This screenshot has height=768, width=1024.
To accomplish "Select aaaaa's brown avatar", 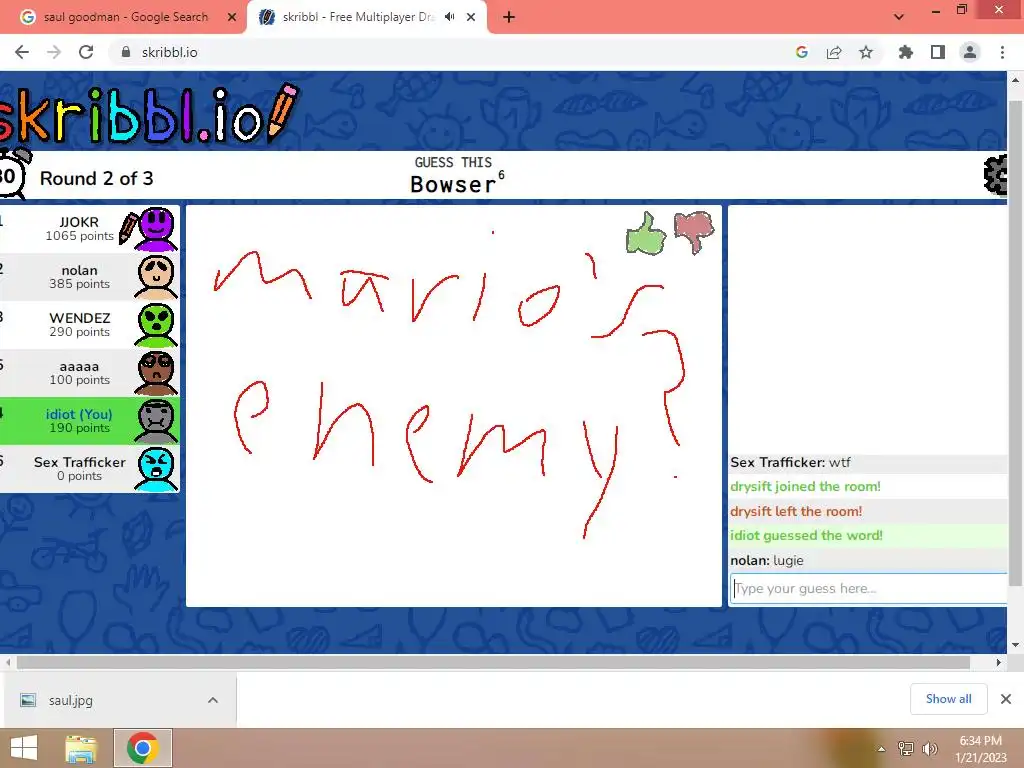I will point(156,373).
